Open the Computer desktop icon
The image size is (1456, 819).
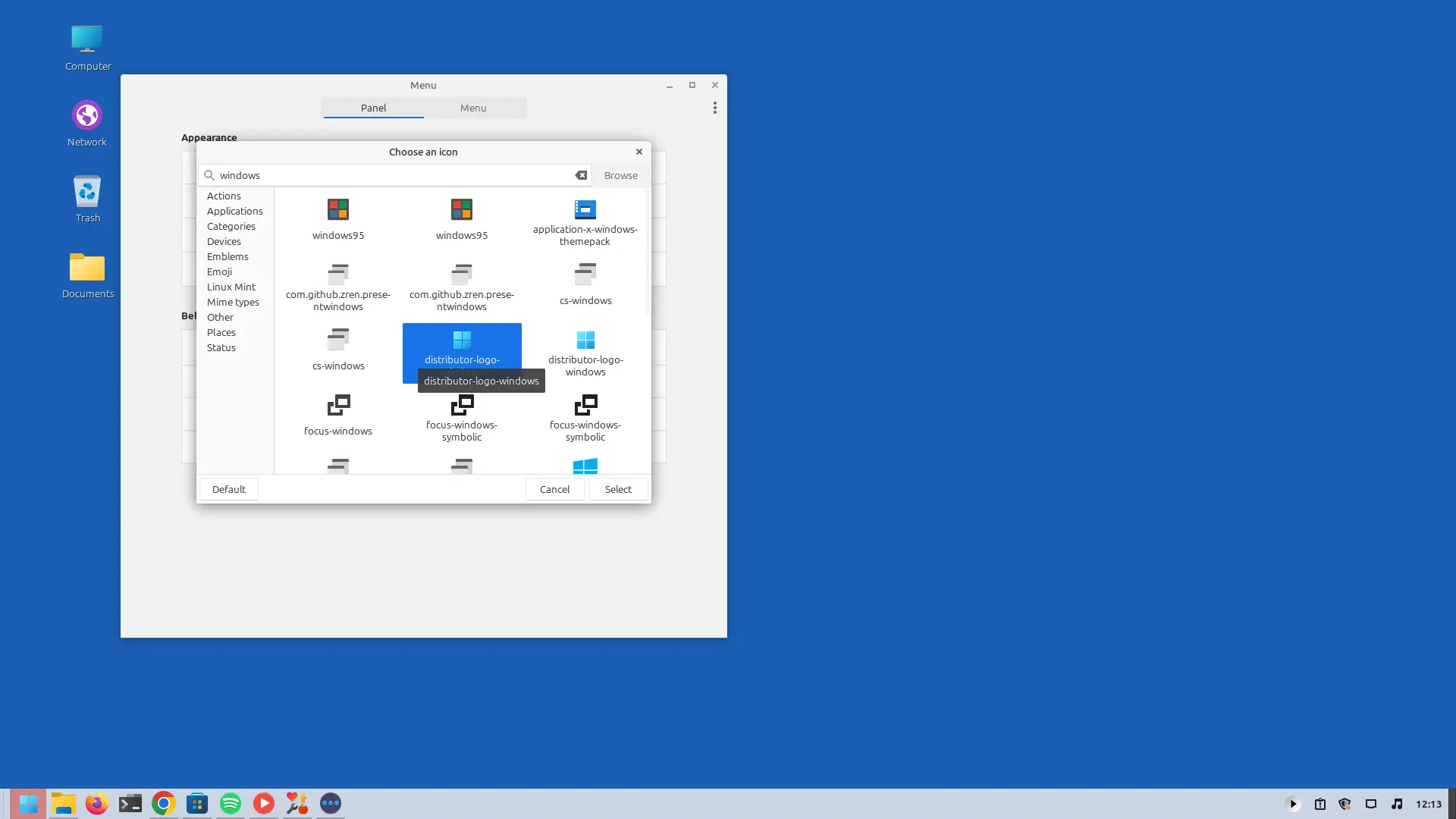coord(87,49)
